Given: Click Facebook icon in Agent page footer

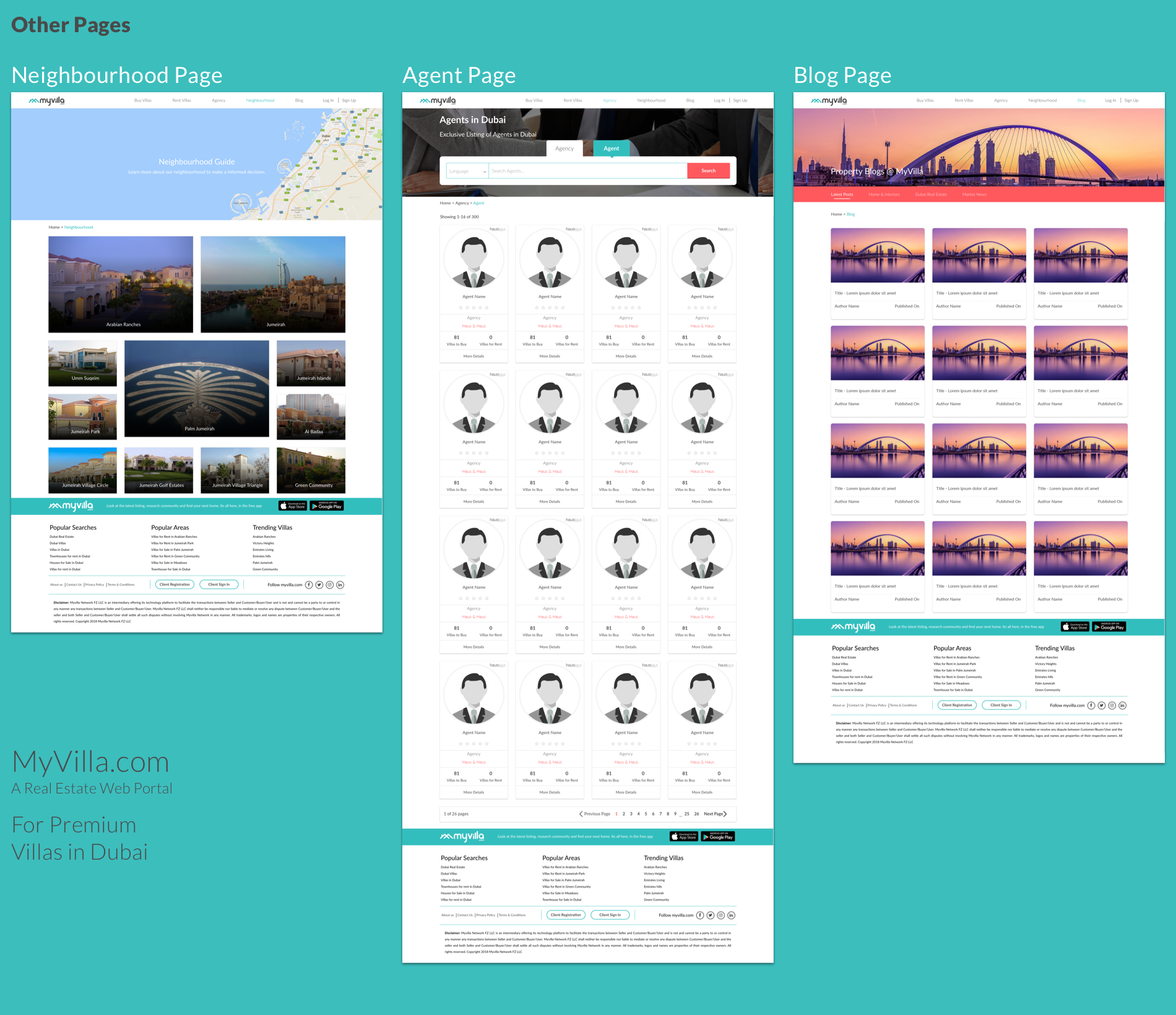Looking at the screenshot, I should [x=700, y=915].
